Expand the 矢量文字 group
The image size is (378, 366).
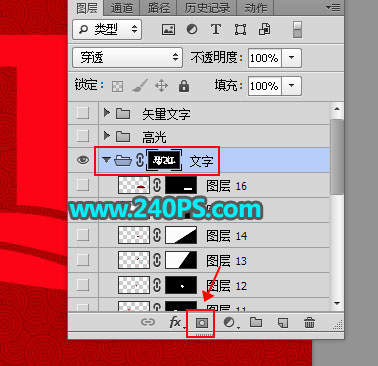tap(106, 113)
